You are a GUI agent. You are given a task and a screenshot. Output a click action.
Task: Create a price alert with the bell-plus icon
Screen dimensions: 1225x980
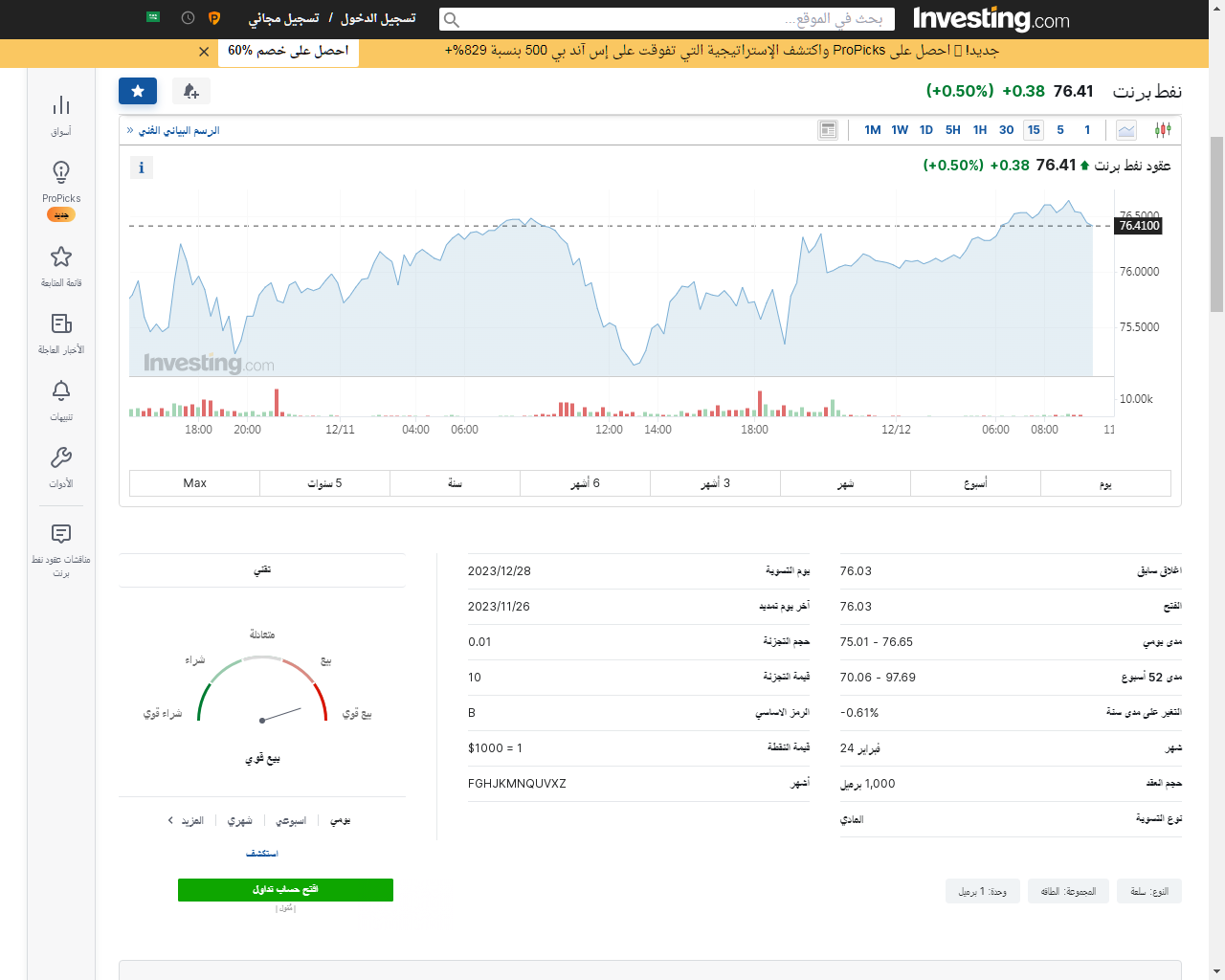coord(190,91)
